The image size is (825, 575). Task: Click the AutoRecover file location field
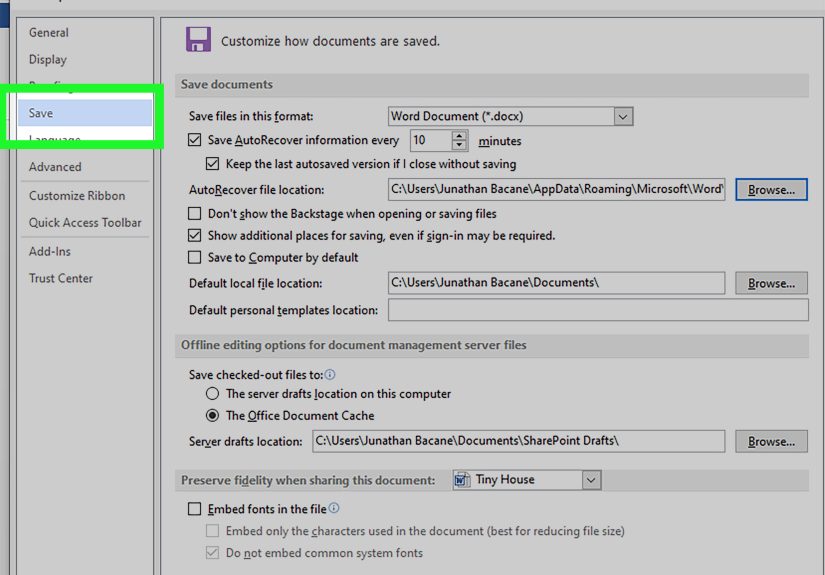click(x=556, y=189)
